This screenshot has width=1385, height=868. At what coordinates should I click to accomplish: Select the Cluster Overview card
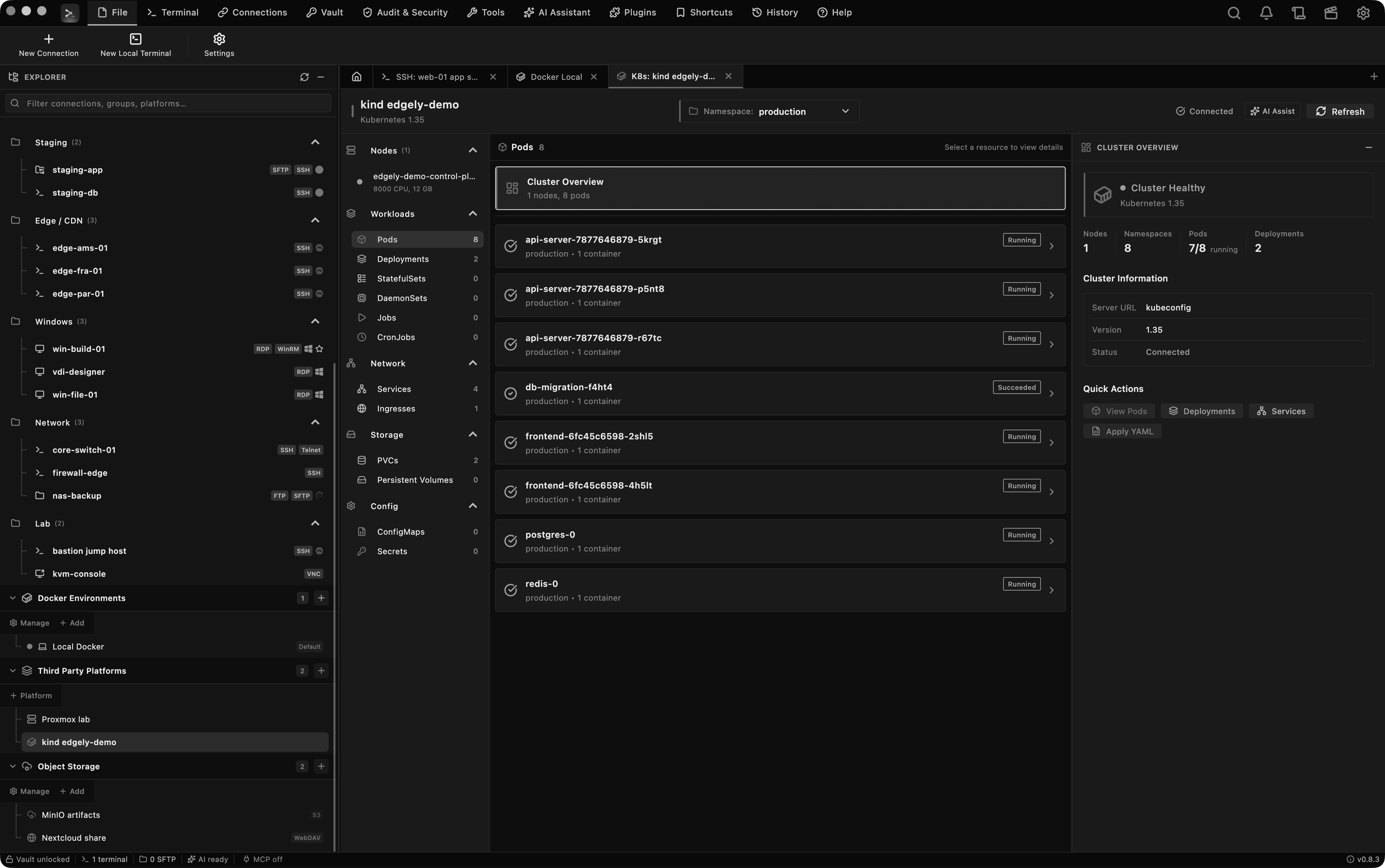(x=780, y=188)
